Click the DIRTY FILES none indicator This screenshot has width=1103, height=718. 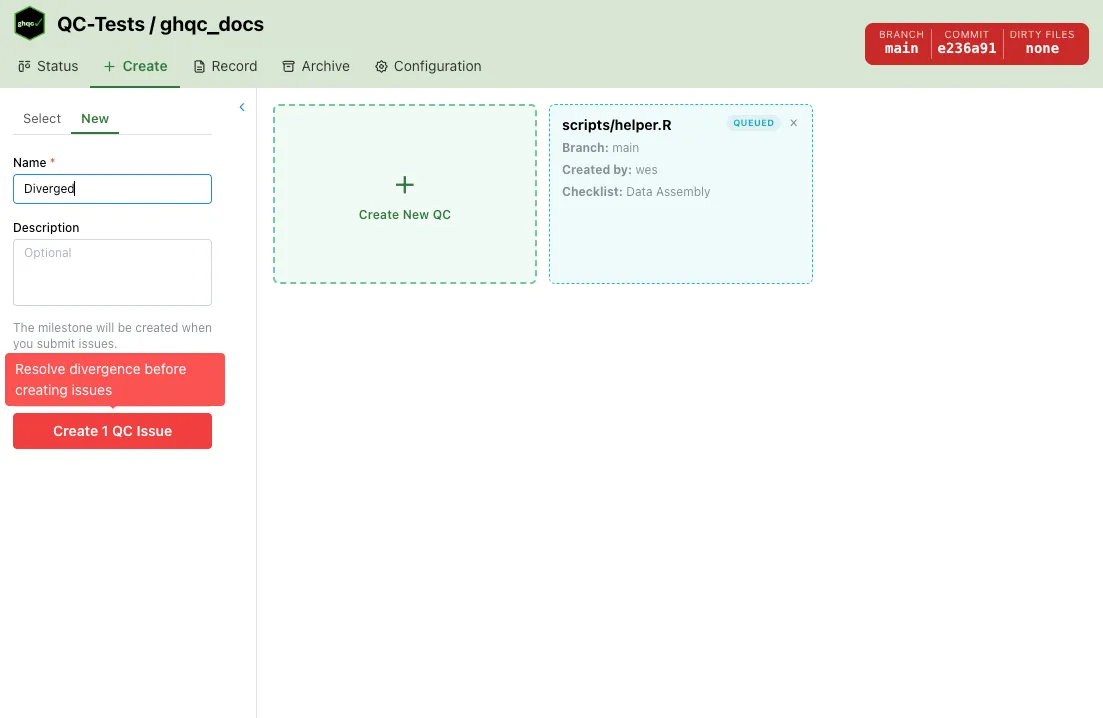(x=1042, y=43)
